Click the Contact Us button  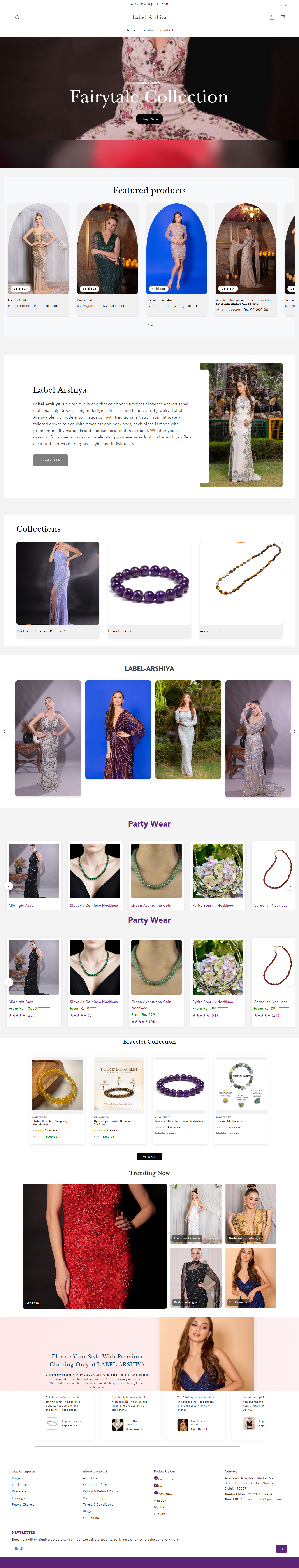tap(51, 460)
